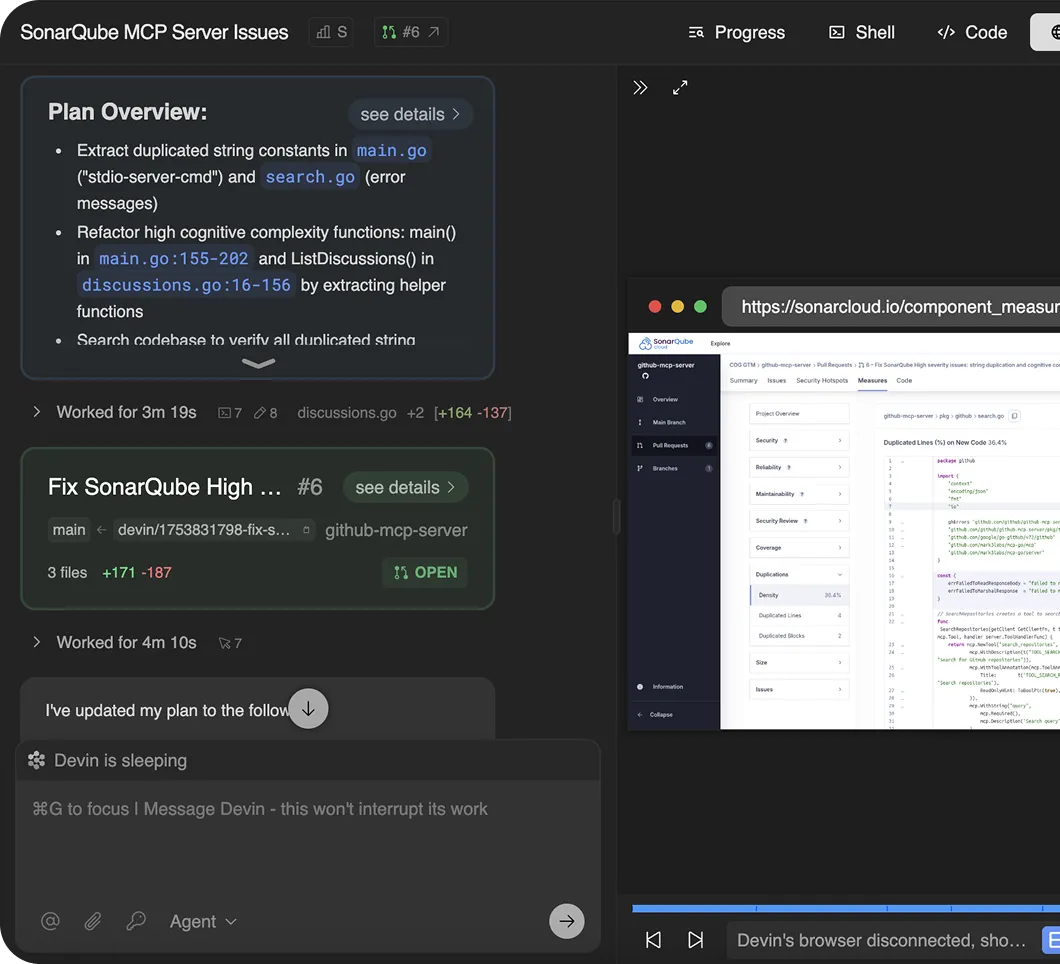Image resolution: width=1060 pixels, height=964 pixels.
Task: Expand browser panel to fullscreen
Action: [x=680, y=87]
